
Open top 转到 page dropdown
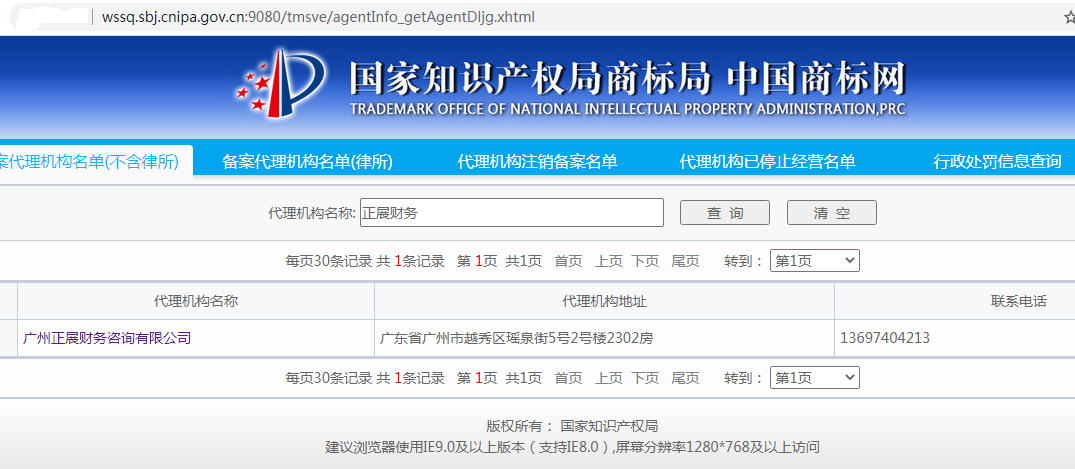click(814, 261)
